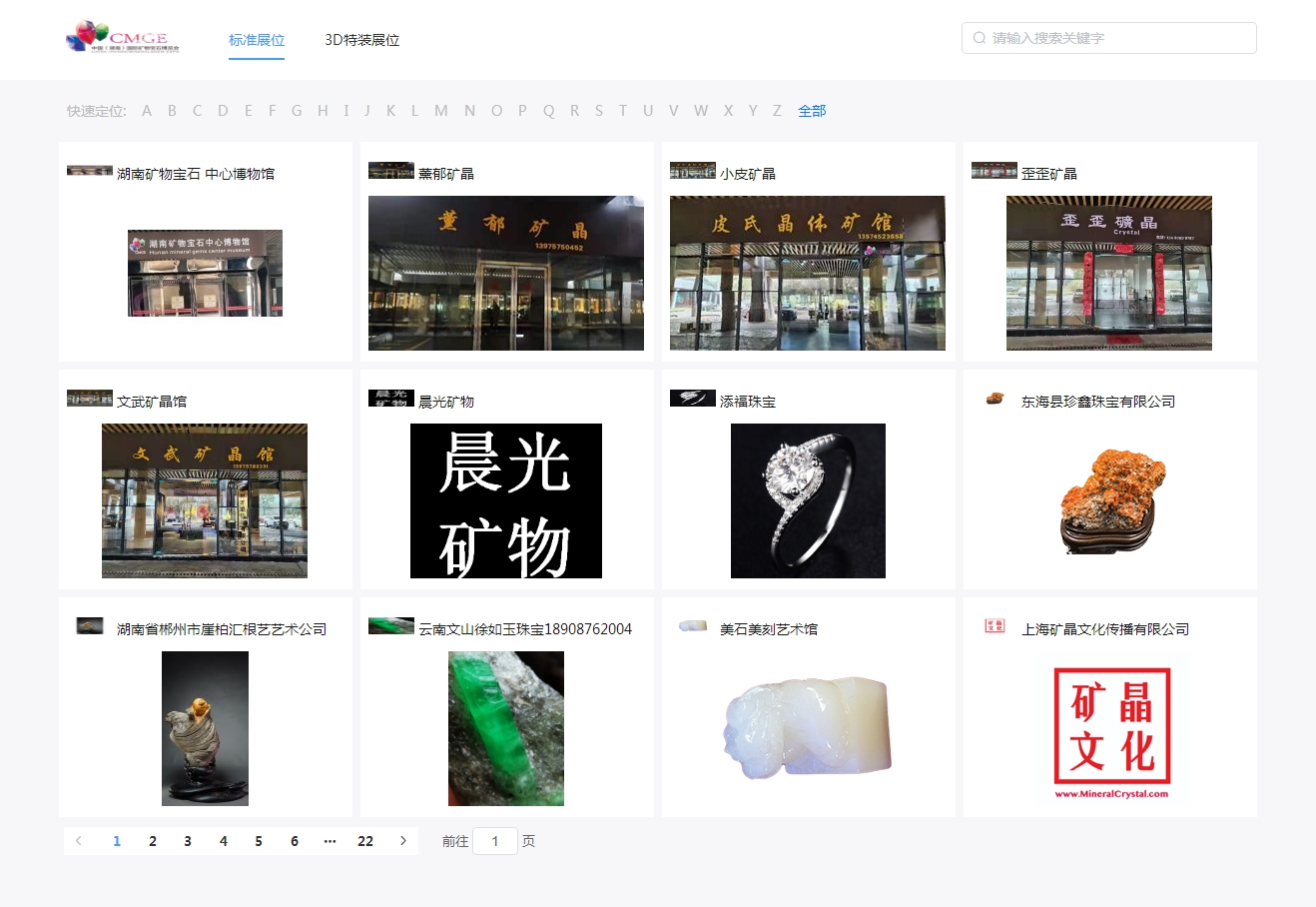Click the 晨光矿物 small logo icon

pyautogui.click(x=390, y=399)
